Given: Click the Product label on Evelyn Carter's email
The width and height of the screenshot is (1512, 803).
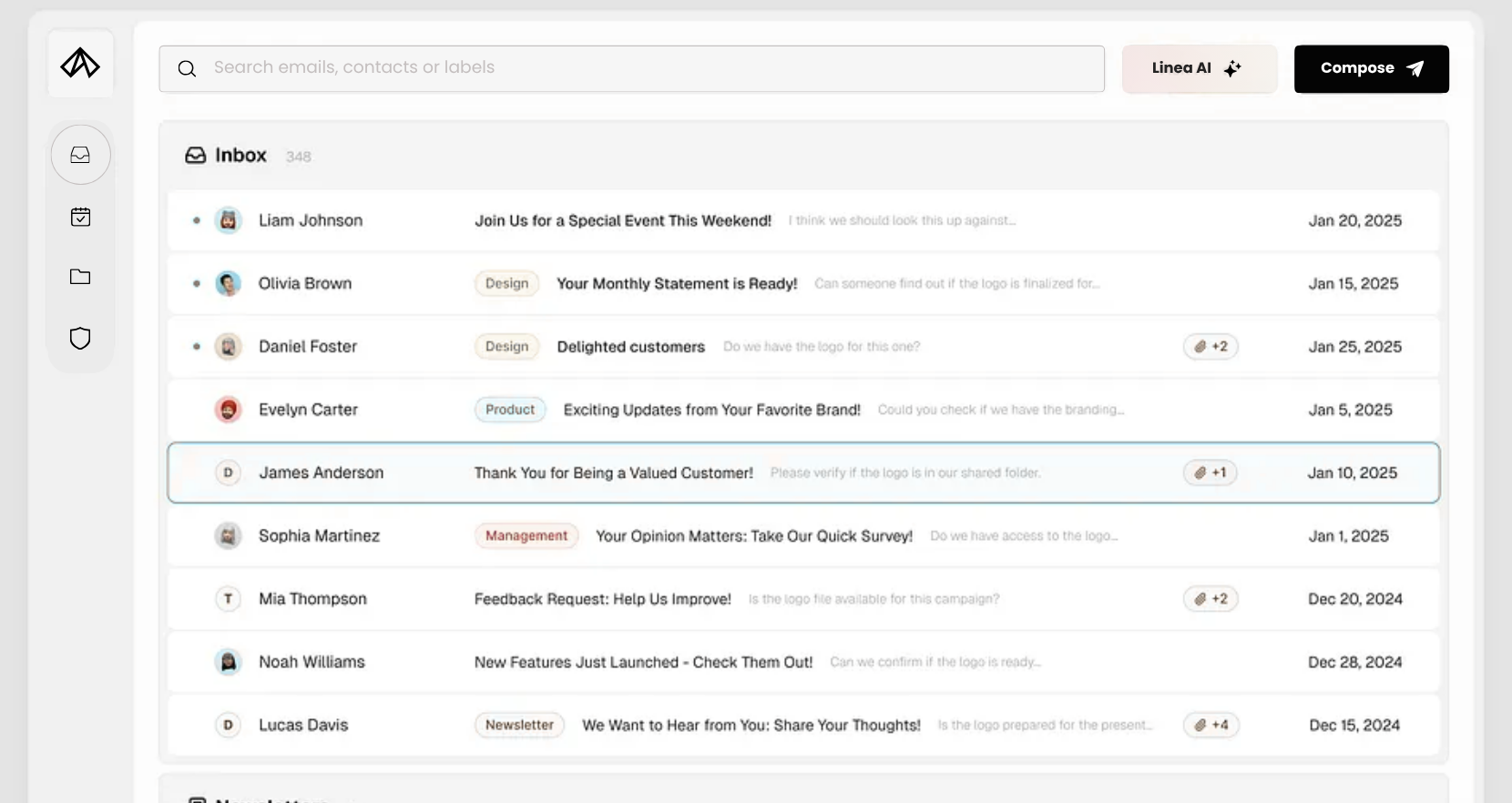Looking at the screenshot, I should [510, 410].
